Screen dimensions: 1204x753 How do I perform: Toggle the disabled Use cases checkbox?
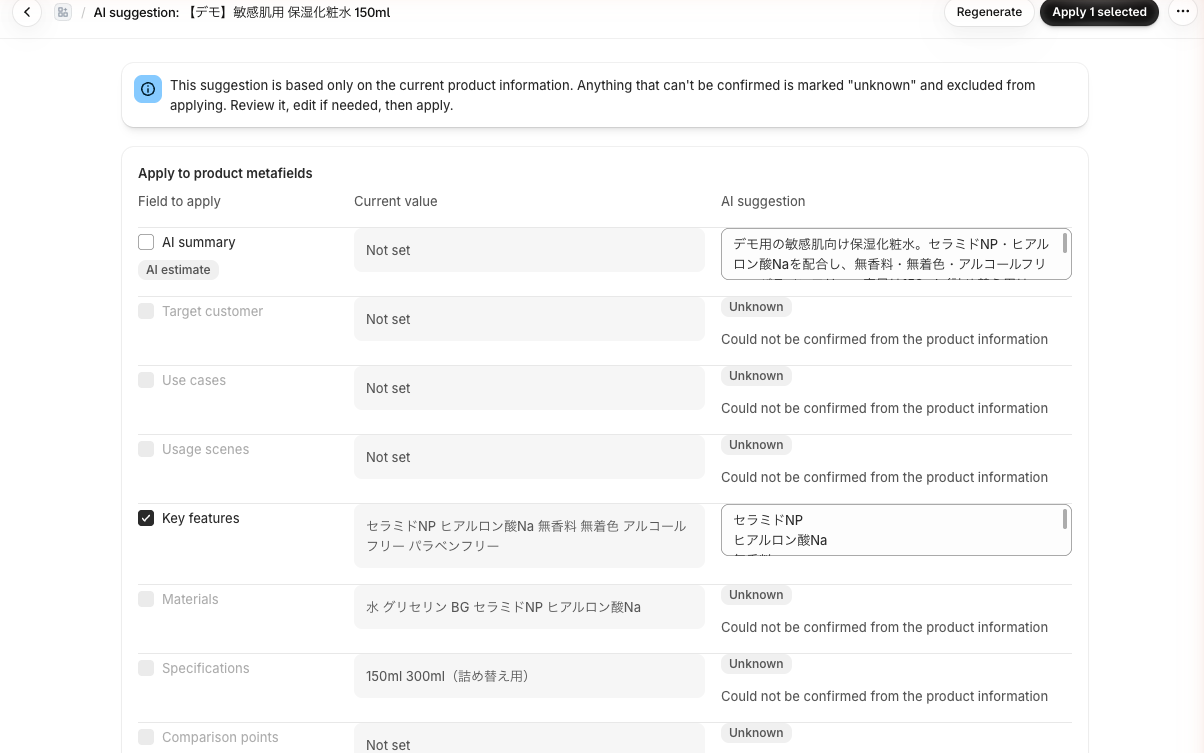[146, 380]
